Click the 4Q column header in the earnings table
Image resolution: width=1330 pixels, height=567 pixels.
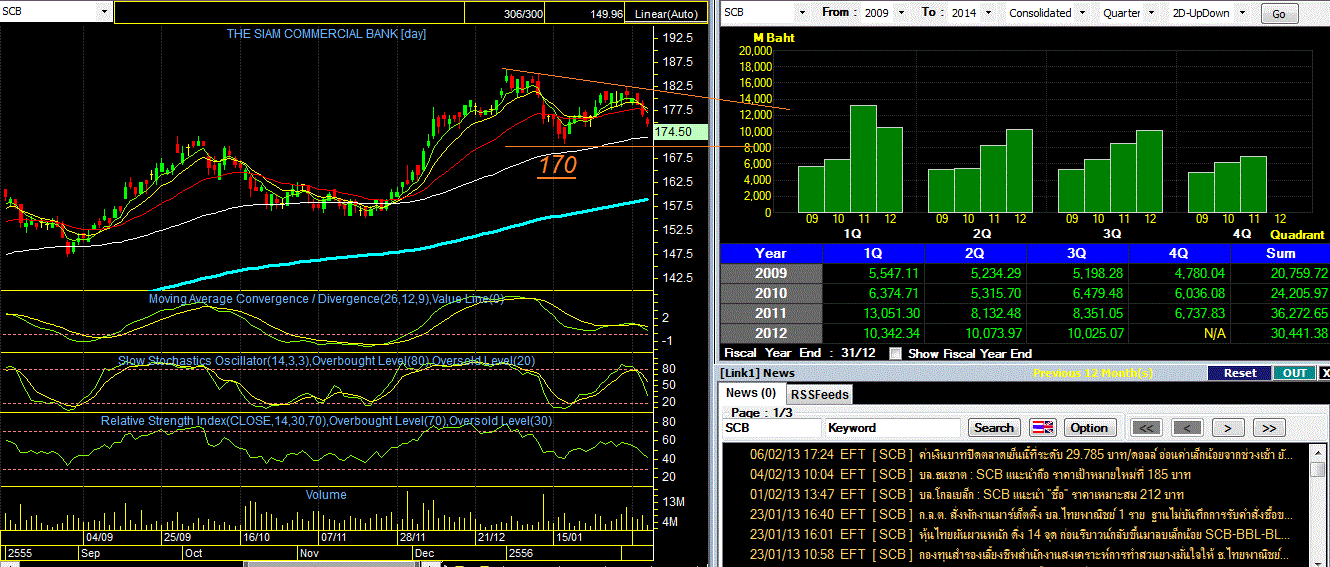[x=1180, y=253]
